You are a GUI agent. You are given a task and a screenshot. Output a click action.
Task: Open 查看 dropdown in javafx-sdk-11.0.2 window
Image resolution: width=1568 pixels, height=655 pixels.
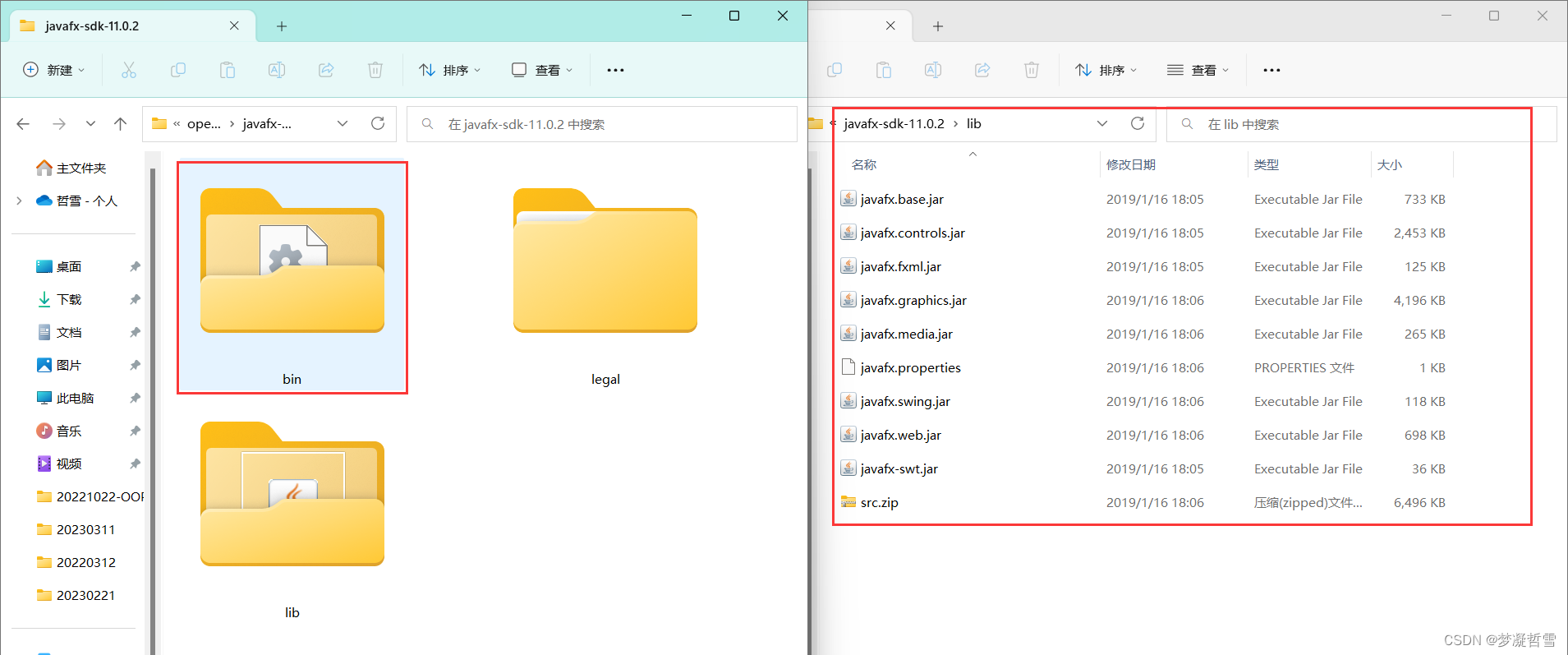(542, 70)
